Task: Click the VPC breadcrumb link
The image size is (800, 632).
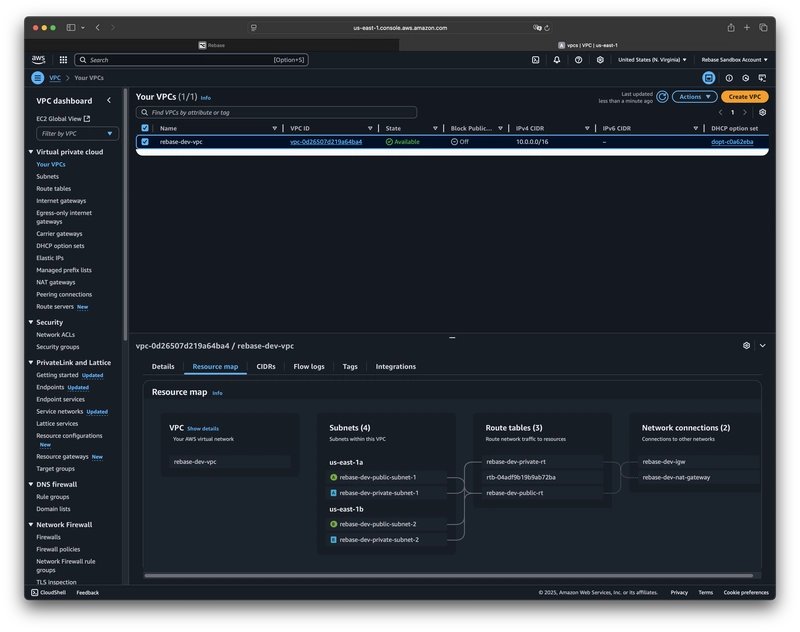Action: click(x=55, y=78)
